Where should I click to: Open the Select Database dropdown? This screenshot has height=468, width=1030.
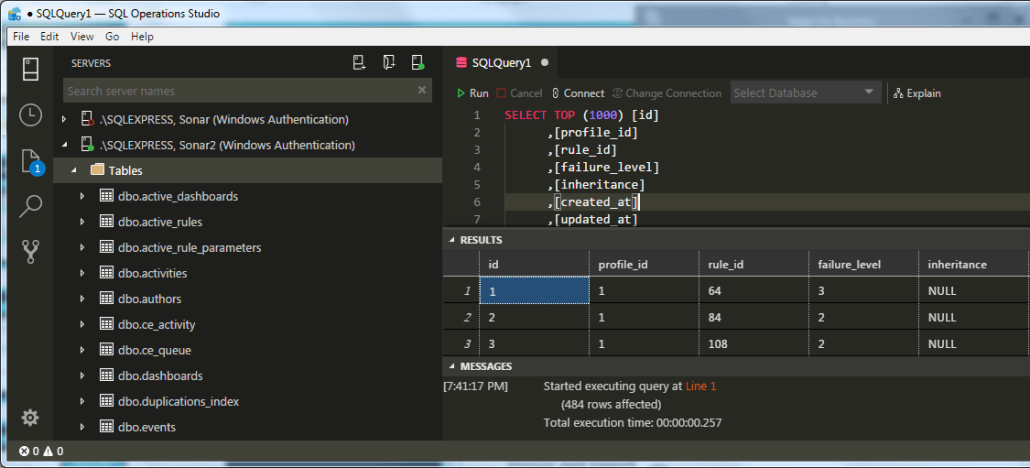pos(804,93)
